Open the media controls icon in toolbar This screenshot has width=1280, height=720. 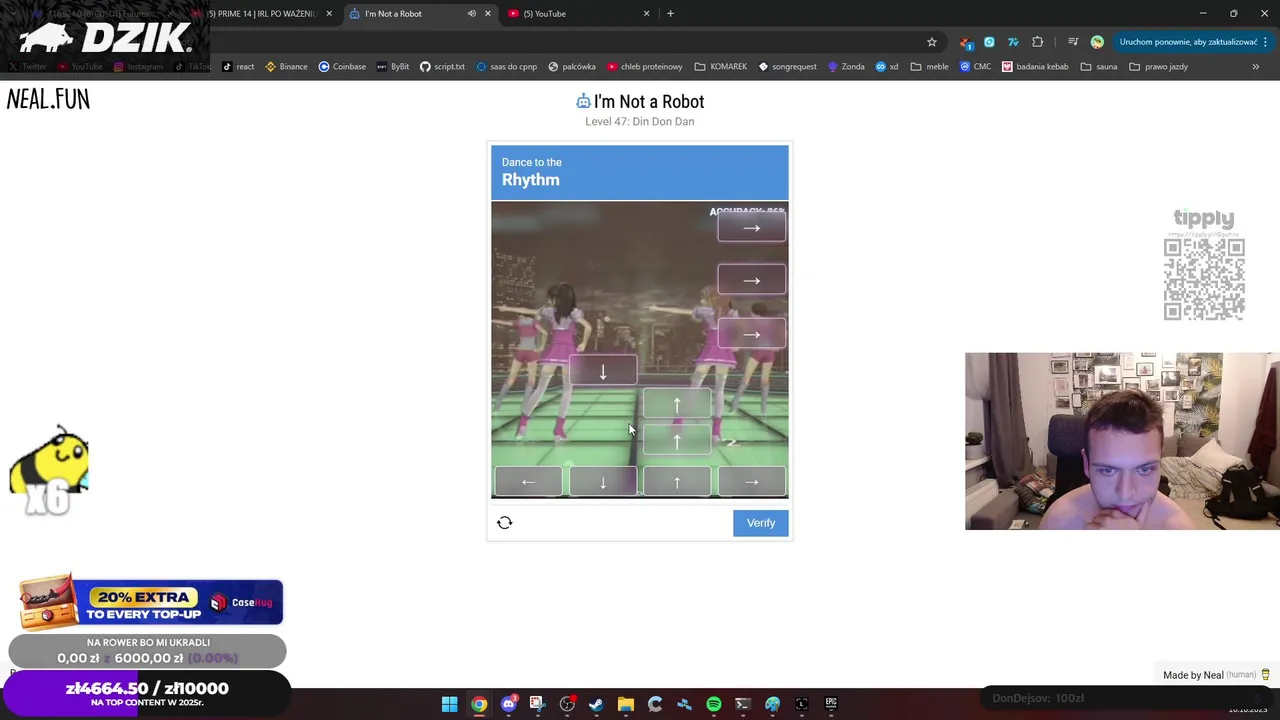point(1073,42)
